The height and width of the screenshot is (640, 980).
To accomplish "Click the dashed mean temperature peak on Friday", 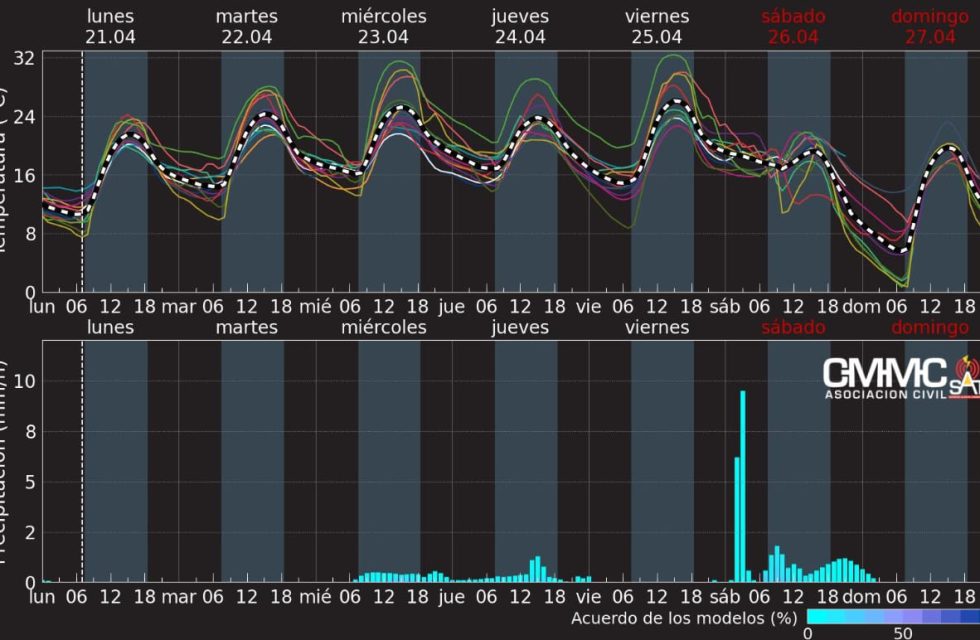I will [x=678, y=102].
